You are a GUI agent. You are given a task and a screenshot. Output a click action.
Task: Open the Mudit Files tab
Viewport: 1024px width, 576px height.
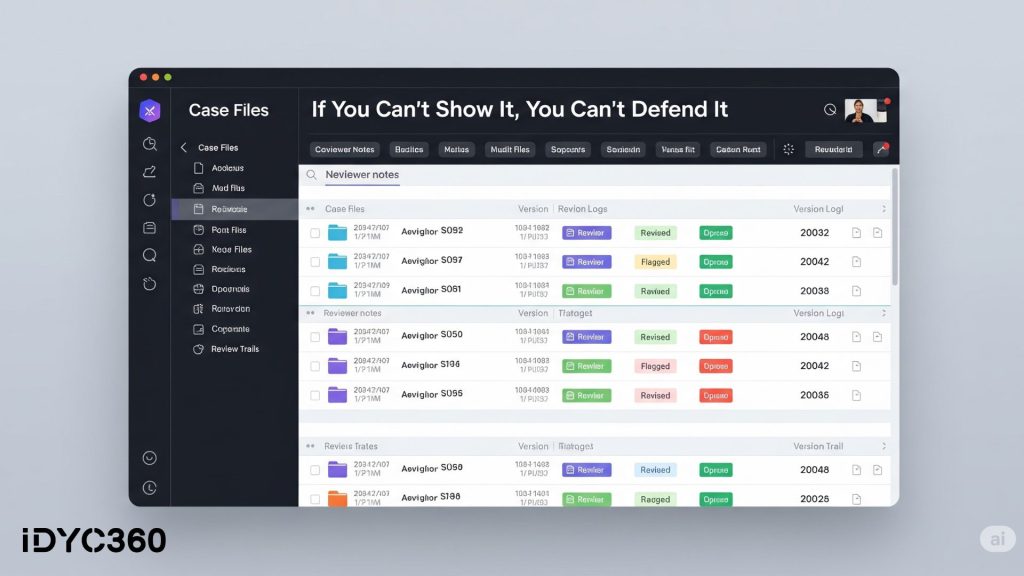(509, 149)
